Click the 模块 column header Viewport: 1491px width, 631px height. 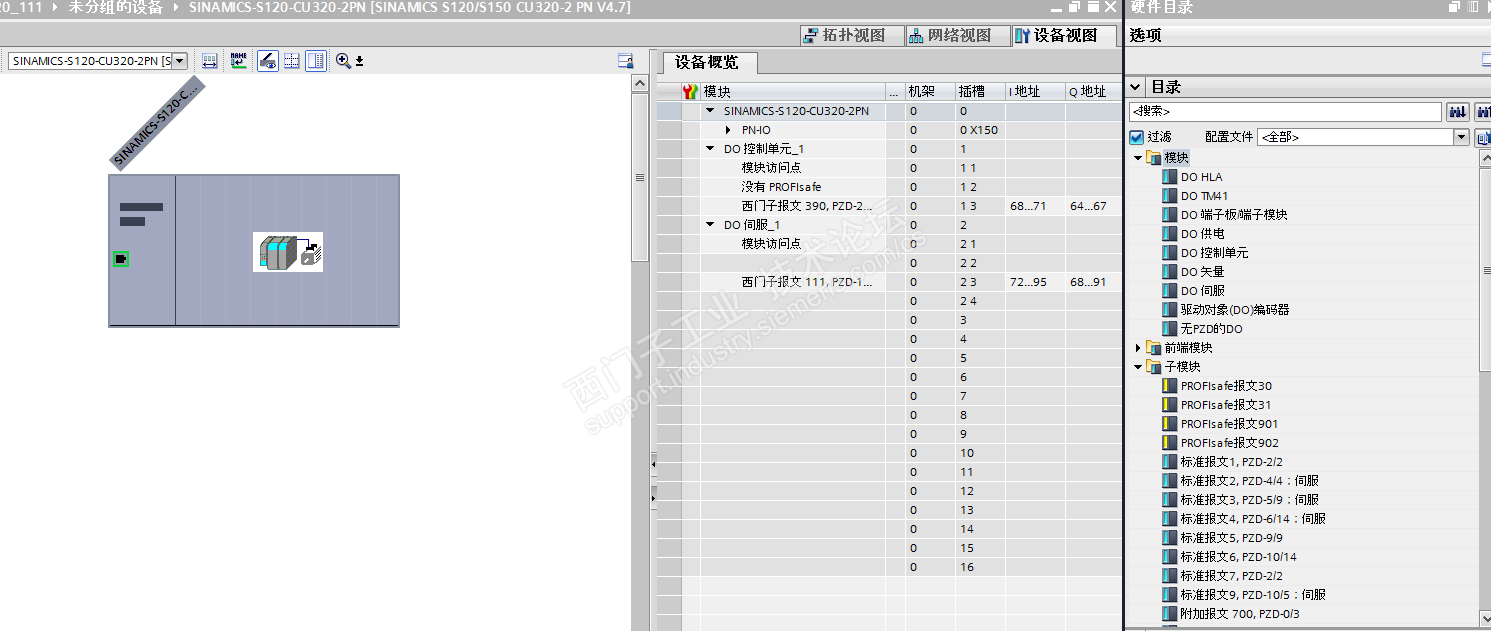pyautogui.click(x=793, y=91)
